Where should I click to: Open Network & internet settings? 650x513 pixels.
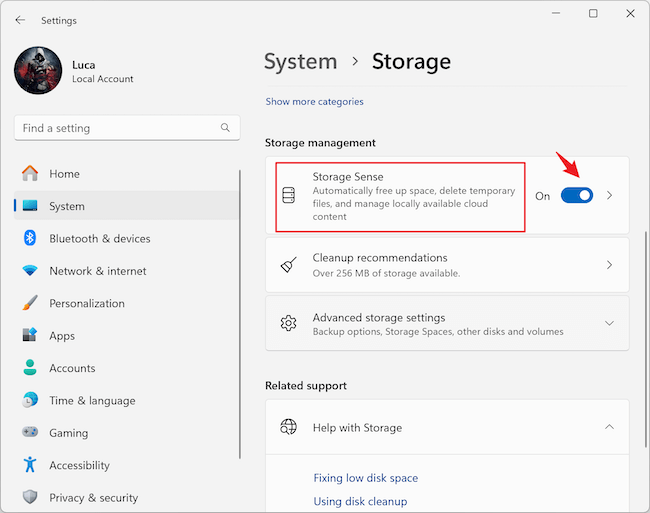click(126, 271)
